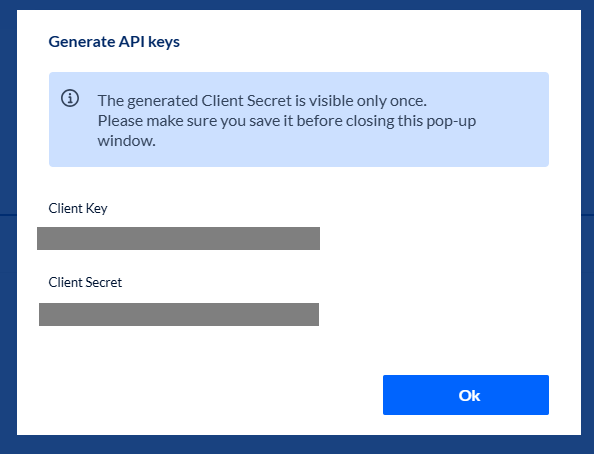Screen dimensions: 594x454
Task: Select the redacted Client Key value
Action: click(x=178, y=238)
